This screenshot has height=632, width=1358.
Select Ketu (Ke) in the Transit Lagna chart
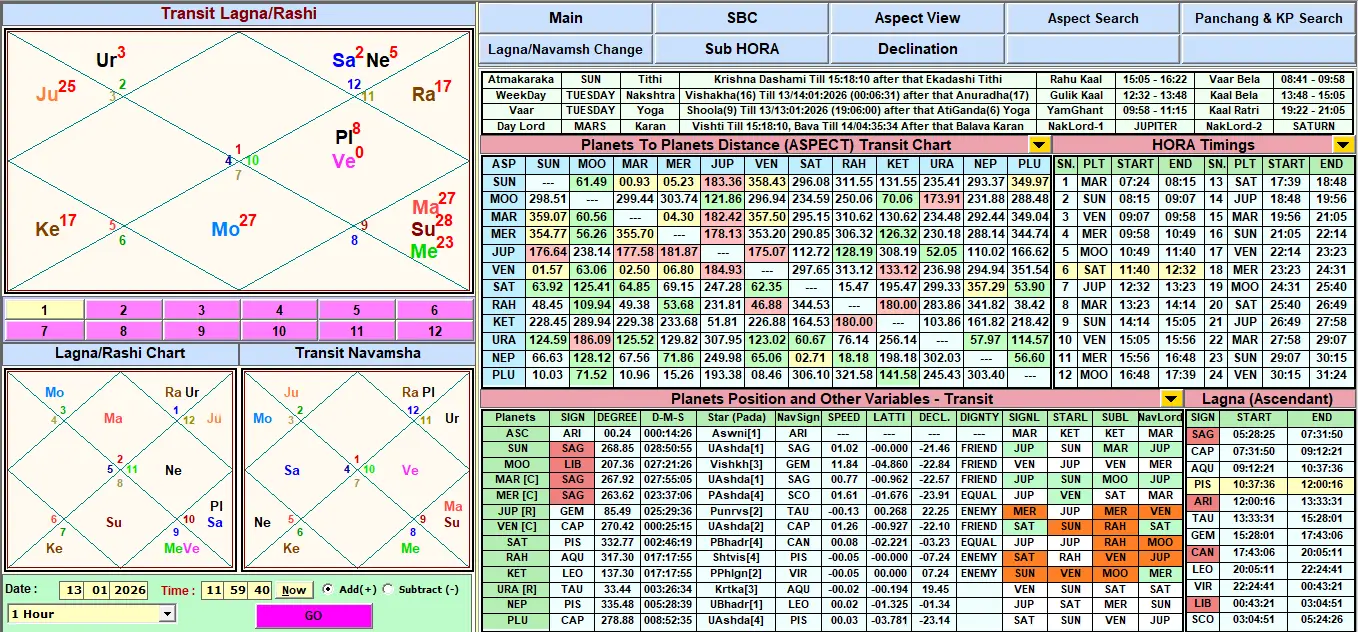[x=48, y=229]
